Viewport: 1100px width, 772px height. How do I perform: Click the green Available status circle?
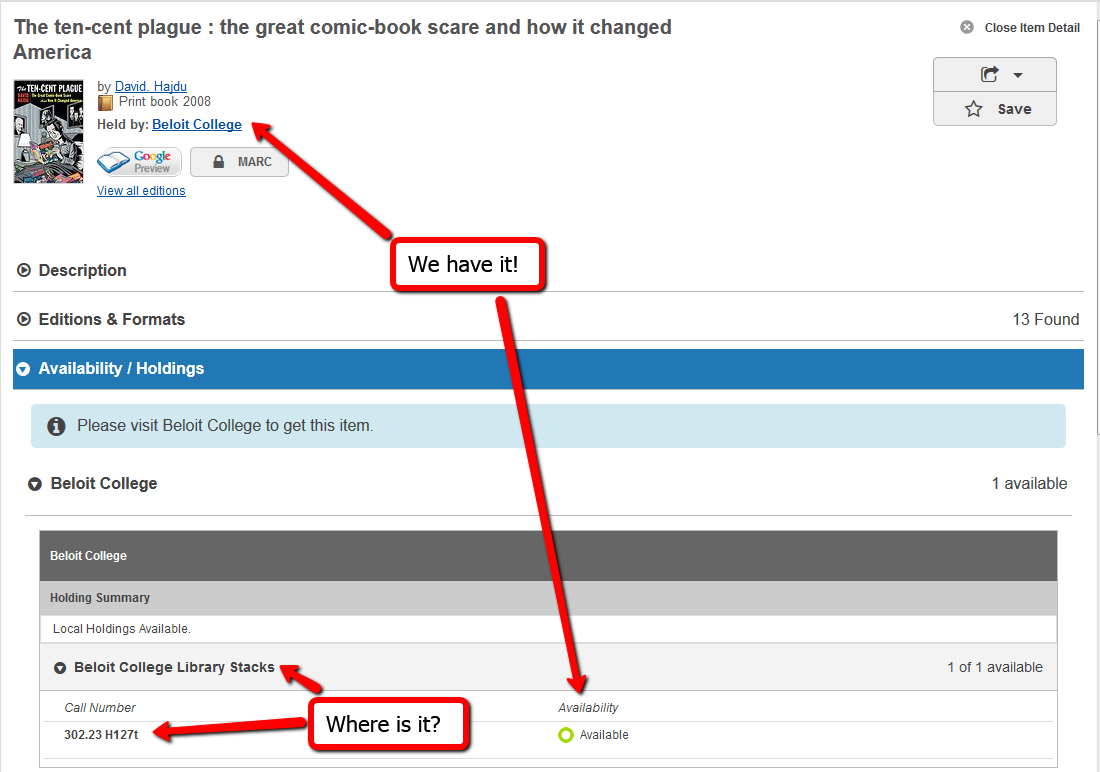click(x=566, y=735)
